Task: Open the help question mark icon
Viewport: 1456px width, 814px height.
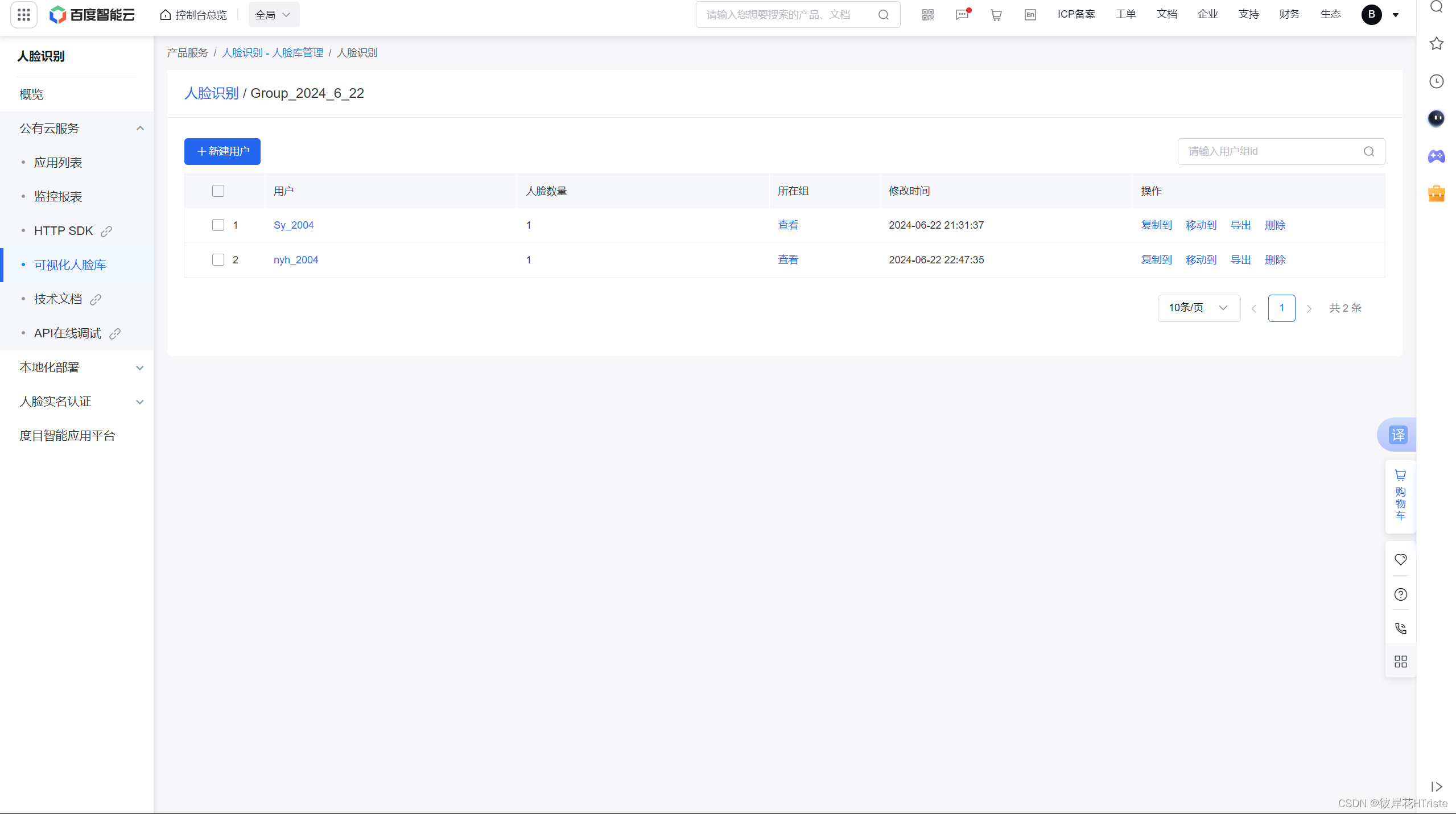Action: pos(1401,594)
